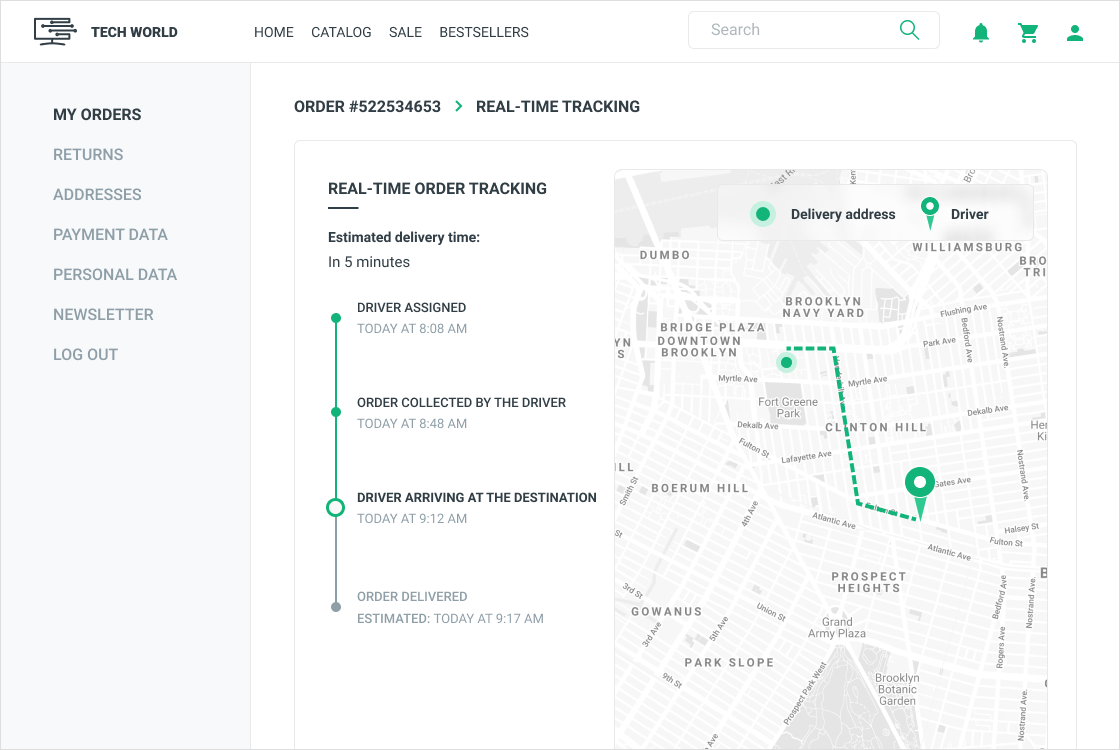This screenshot has height=750, width=1120.
Task: Go to Payment Data settings
Action: pyautogui.click(x=110, y=235)
